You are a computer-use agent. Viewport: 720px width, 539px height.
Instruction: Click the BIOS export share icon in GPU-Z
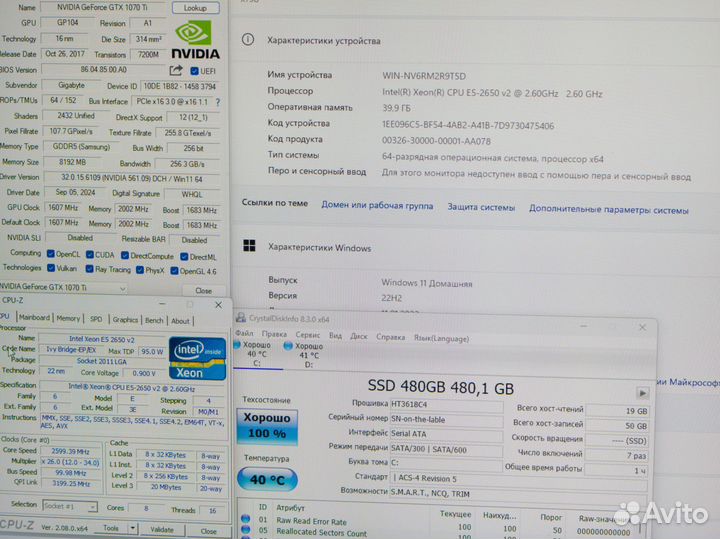tap(176, 70)
